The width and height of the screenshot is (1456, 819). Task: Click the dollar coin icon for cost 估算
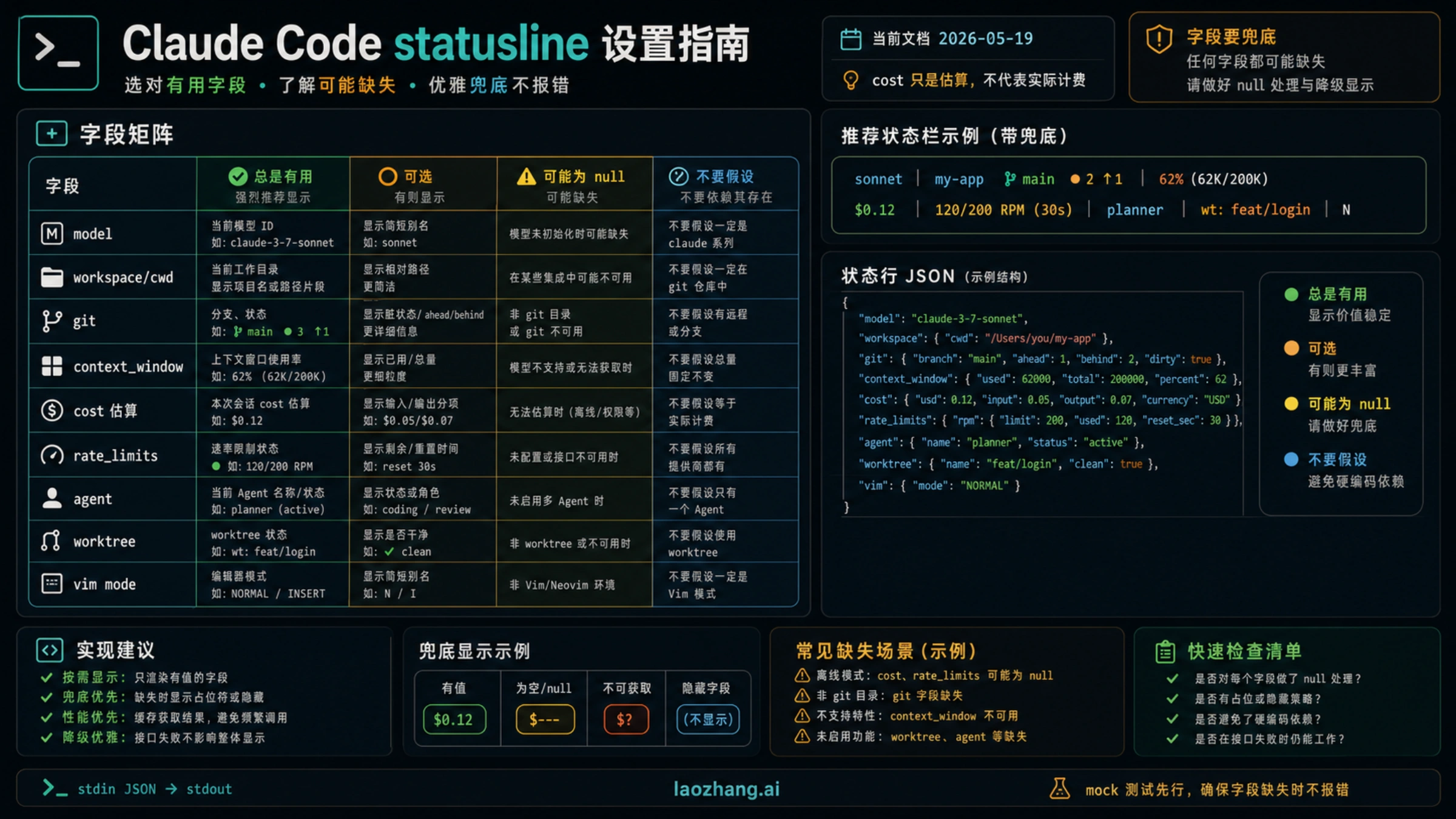coord(52,411)
